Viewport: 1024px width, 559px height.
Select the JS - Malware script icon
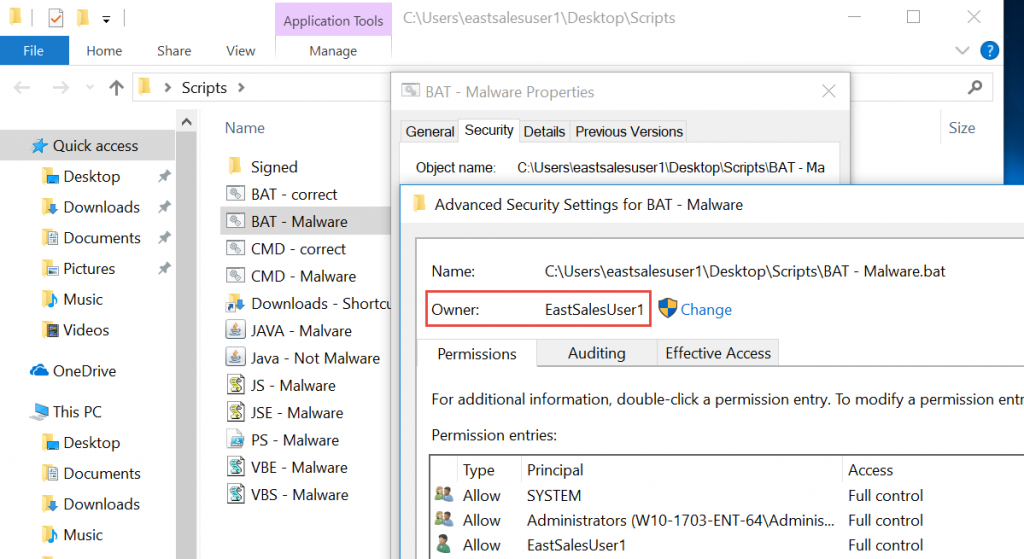235,385
